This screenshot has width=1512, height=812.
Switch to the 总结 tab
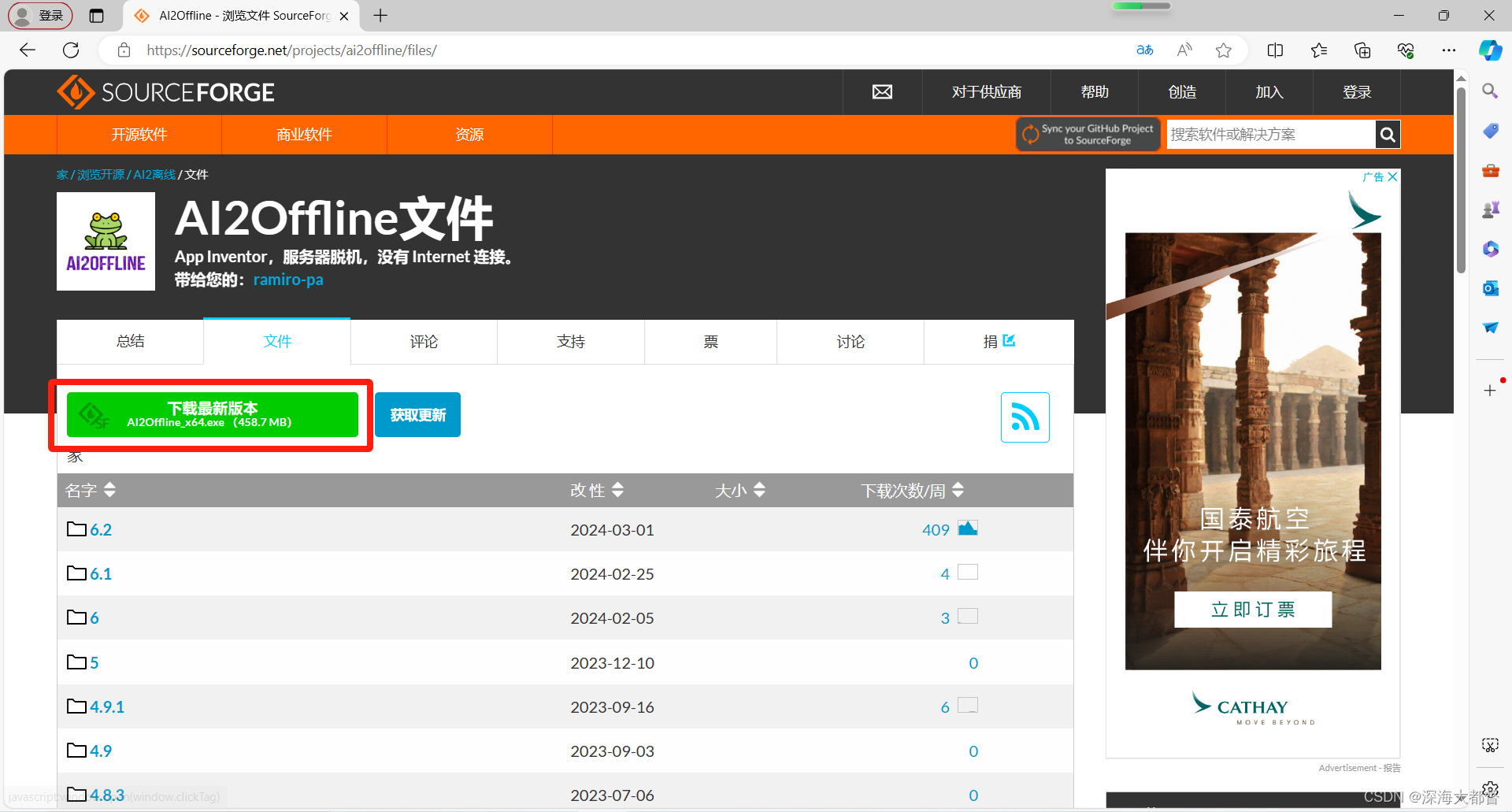tap(130, 341)
